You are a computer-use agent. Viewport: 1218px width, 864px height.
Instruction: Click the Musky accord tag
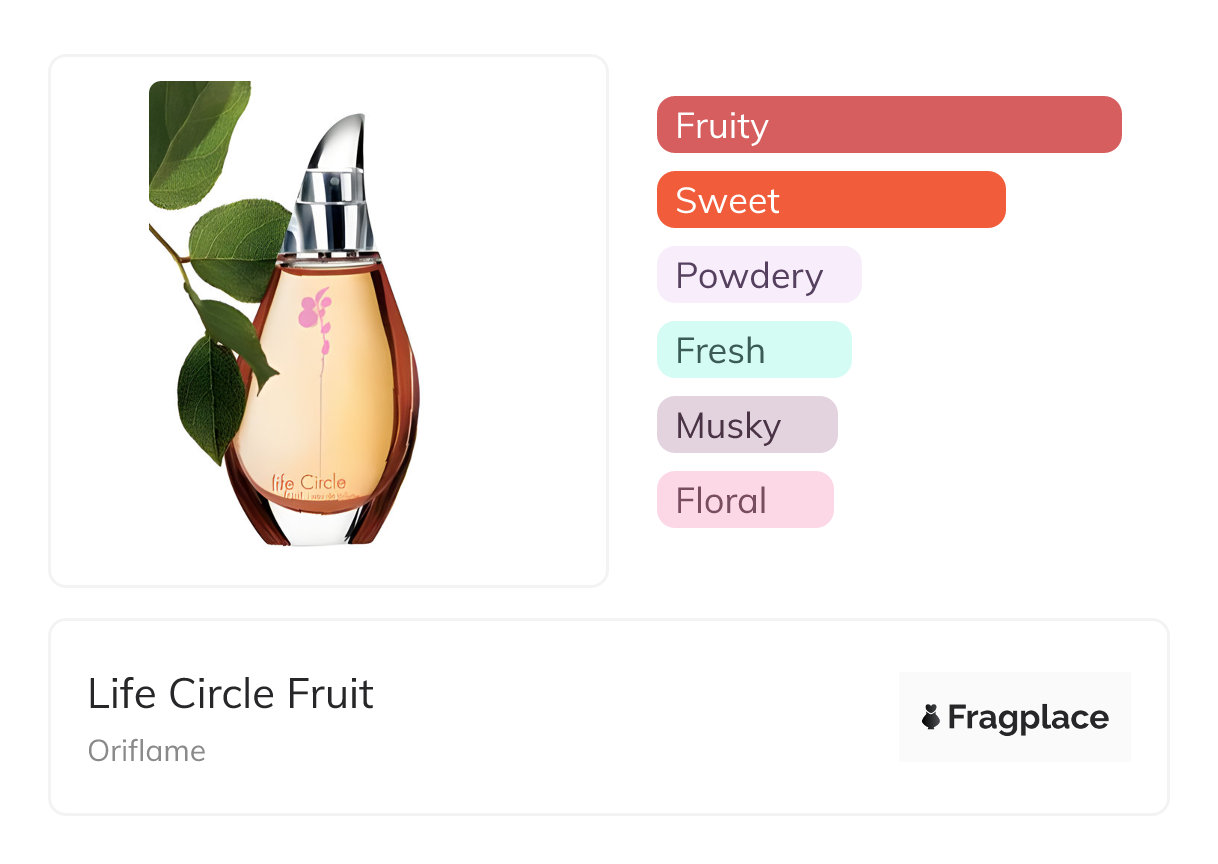click(747, 425)
